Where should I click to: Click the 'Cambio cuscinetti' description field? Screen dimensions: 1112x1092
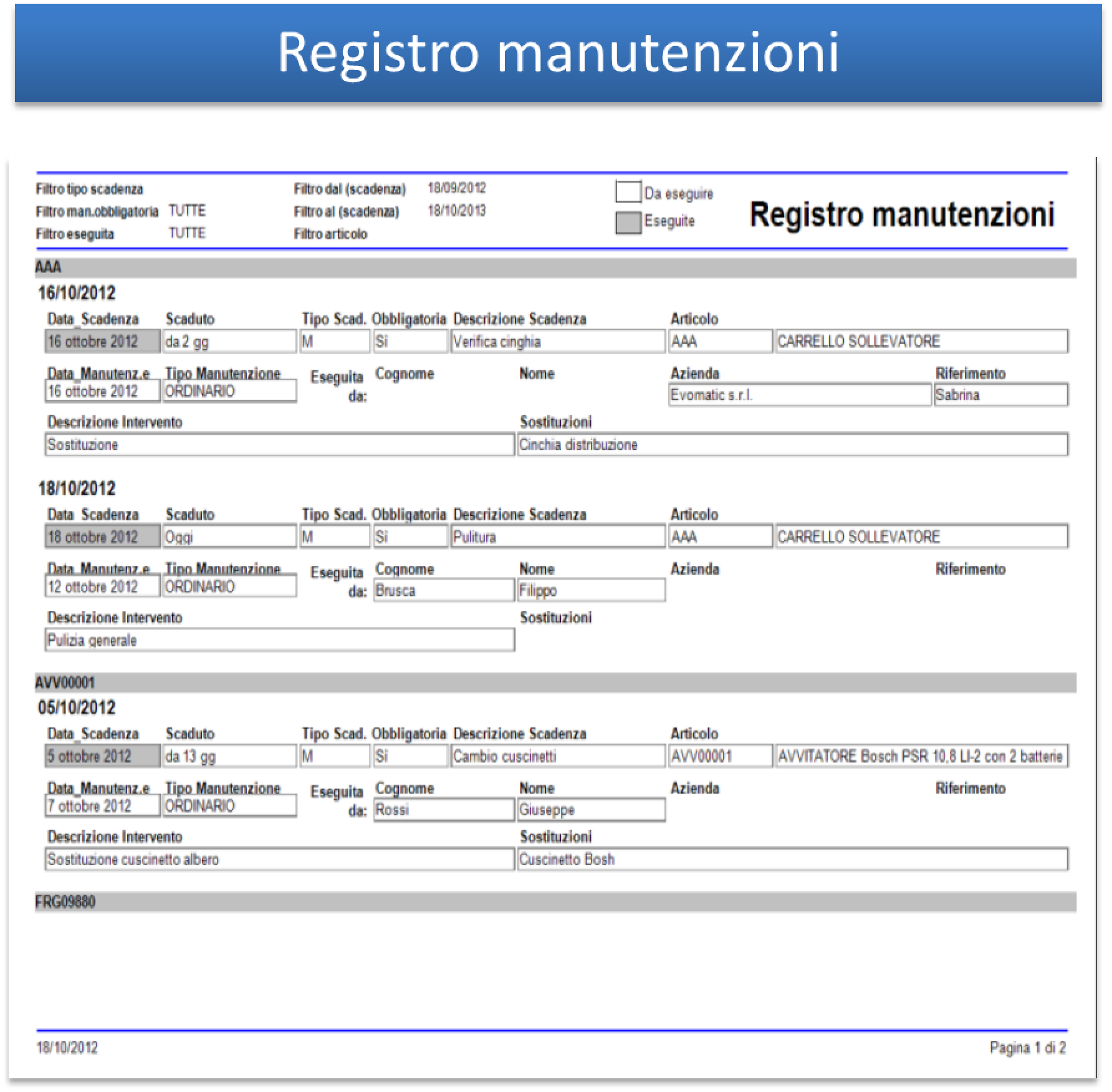coord(557,757)
